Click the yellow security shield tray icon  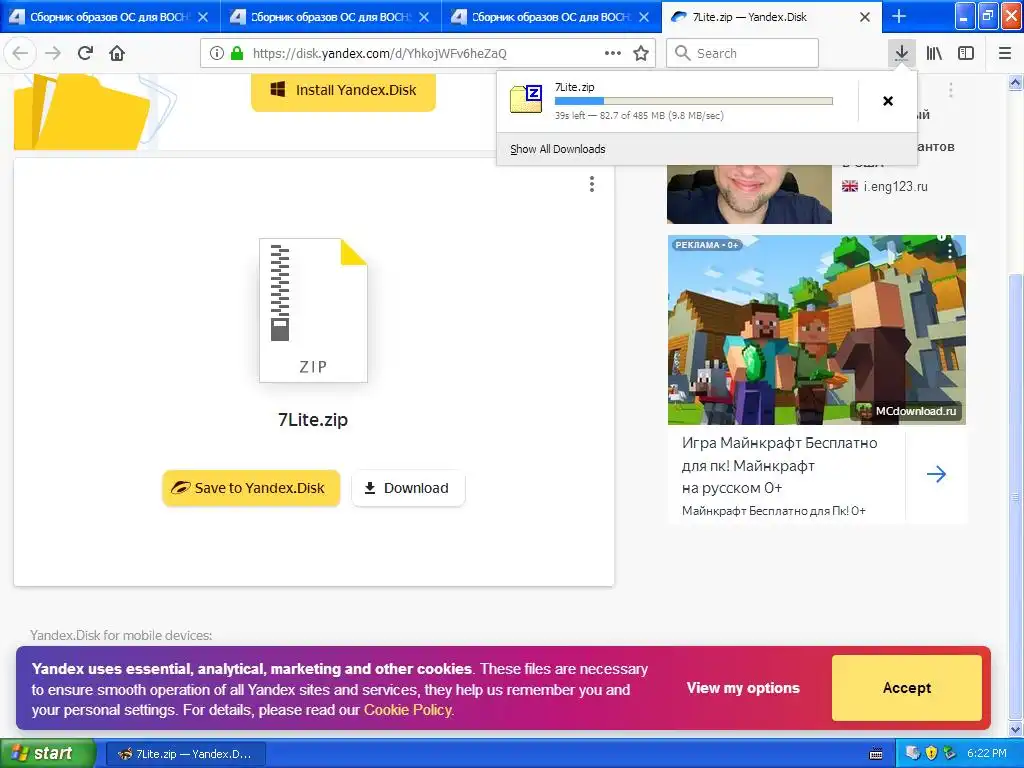[931, 753]
